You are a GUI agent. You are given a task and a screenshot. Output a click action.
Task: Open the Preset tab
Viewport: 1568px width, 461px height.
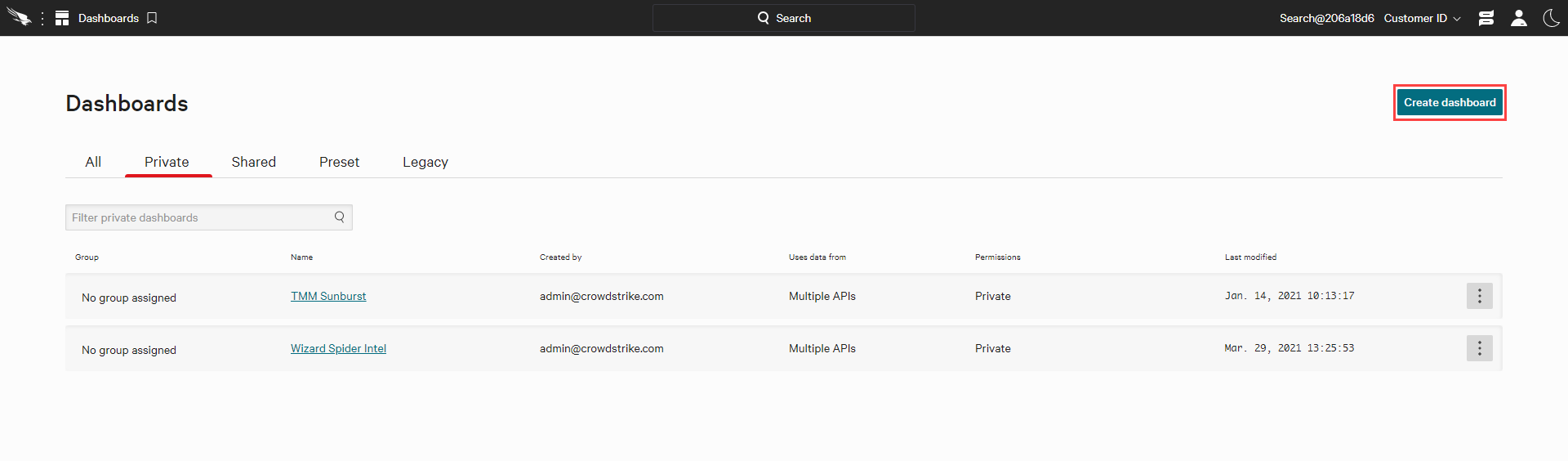339,162
